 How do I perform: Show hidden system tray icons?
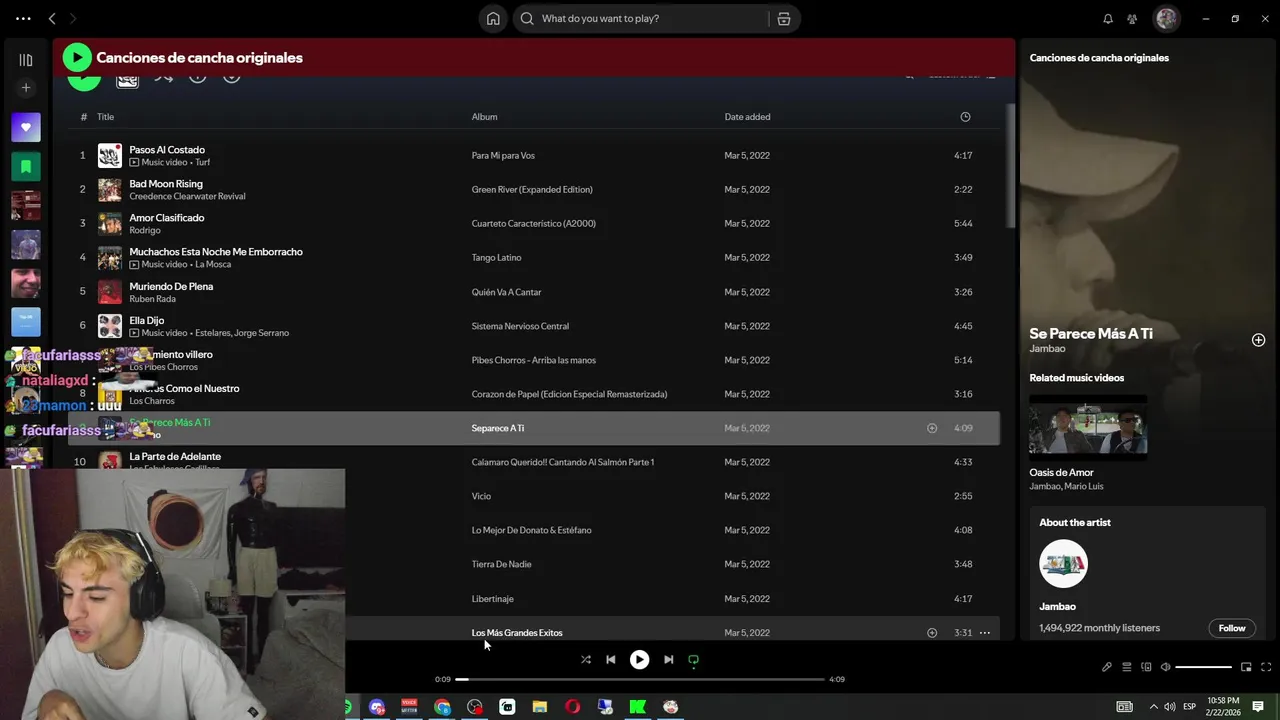click(x=1153, y=706)
